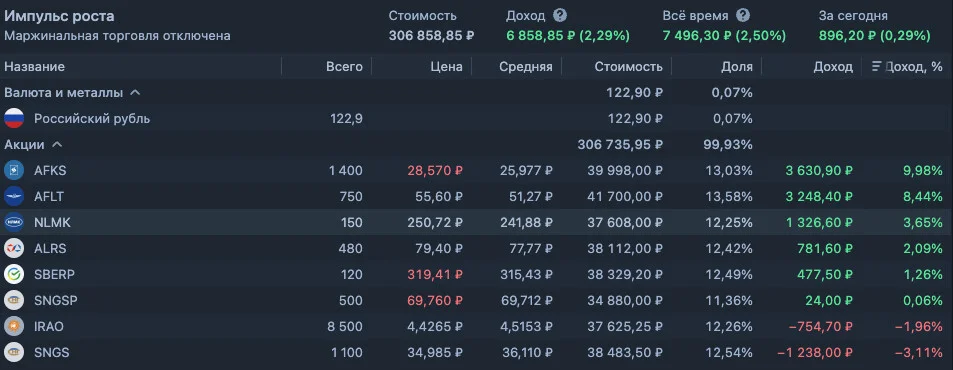Click income value 6 858,85 ₽ (2,29%)
The image size is (953, 370).
(568, 36)
